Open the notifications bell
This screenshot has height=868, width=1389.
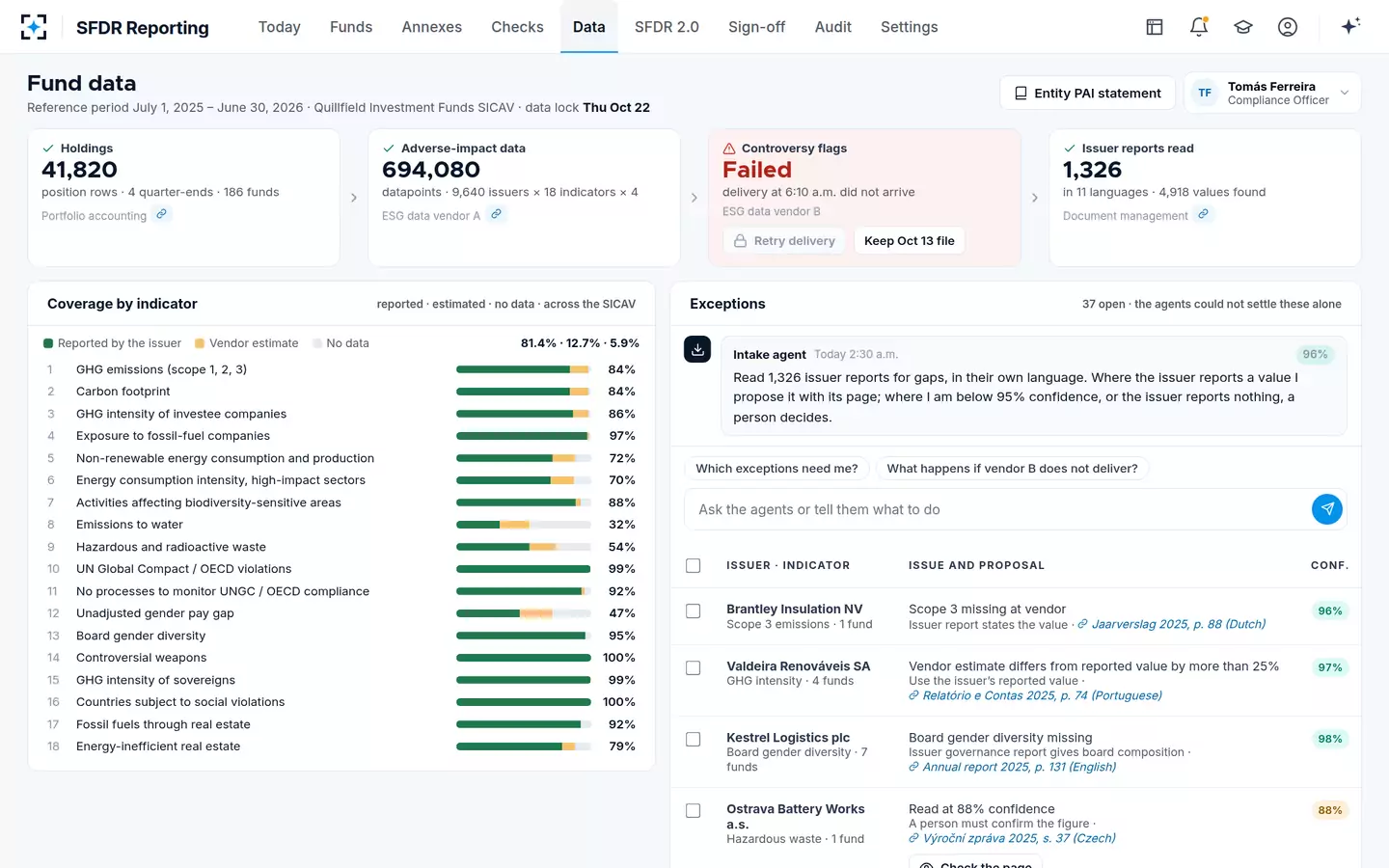coord(1199,27)
